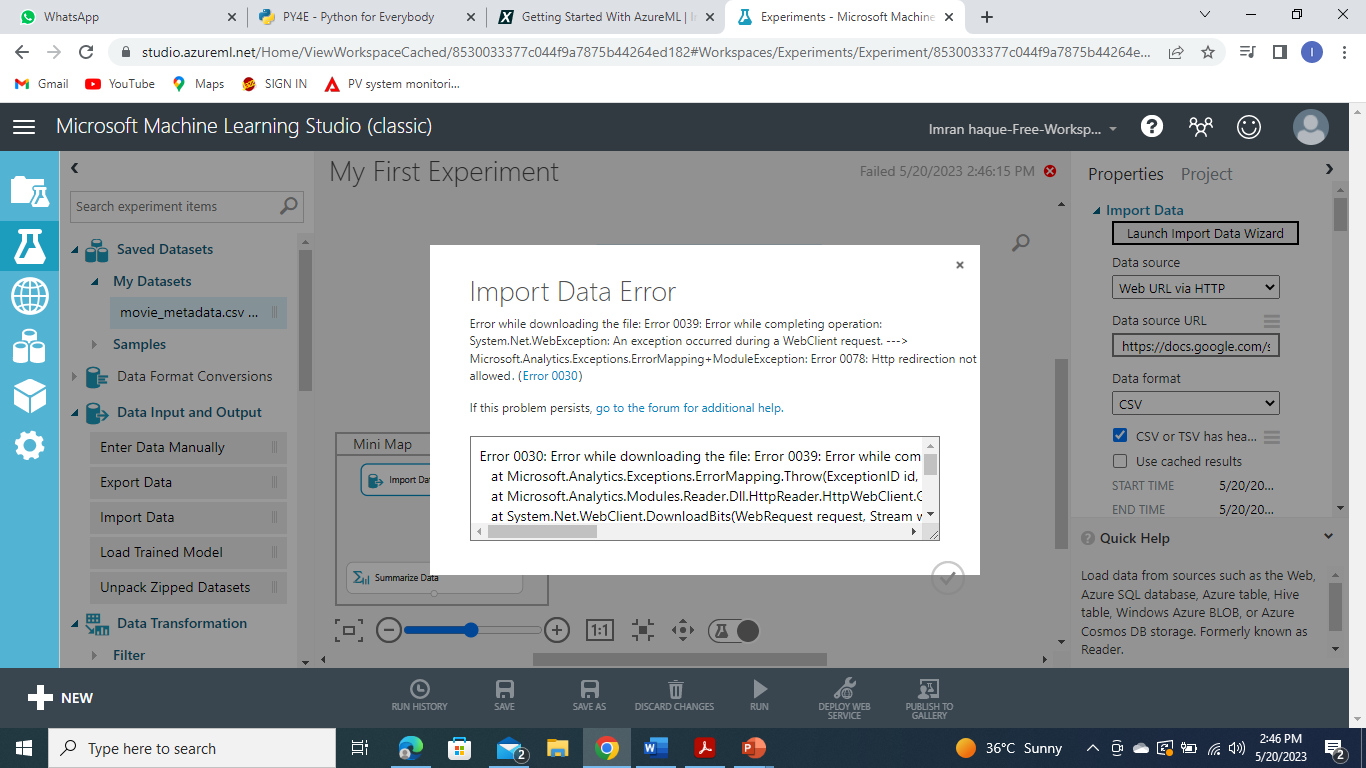Click the Help question mark icon

[1152, 126]
